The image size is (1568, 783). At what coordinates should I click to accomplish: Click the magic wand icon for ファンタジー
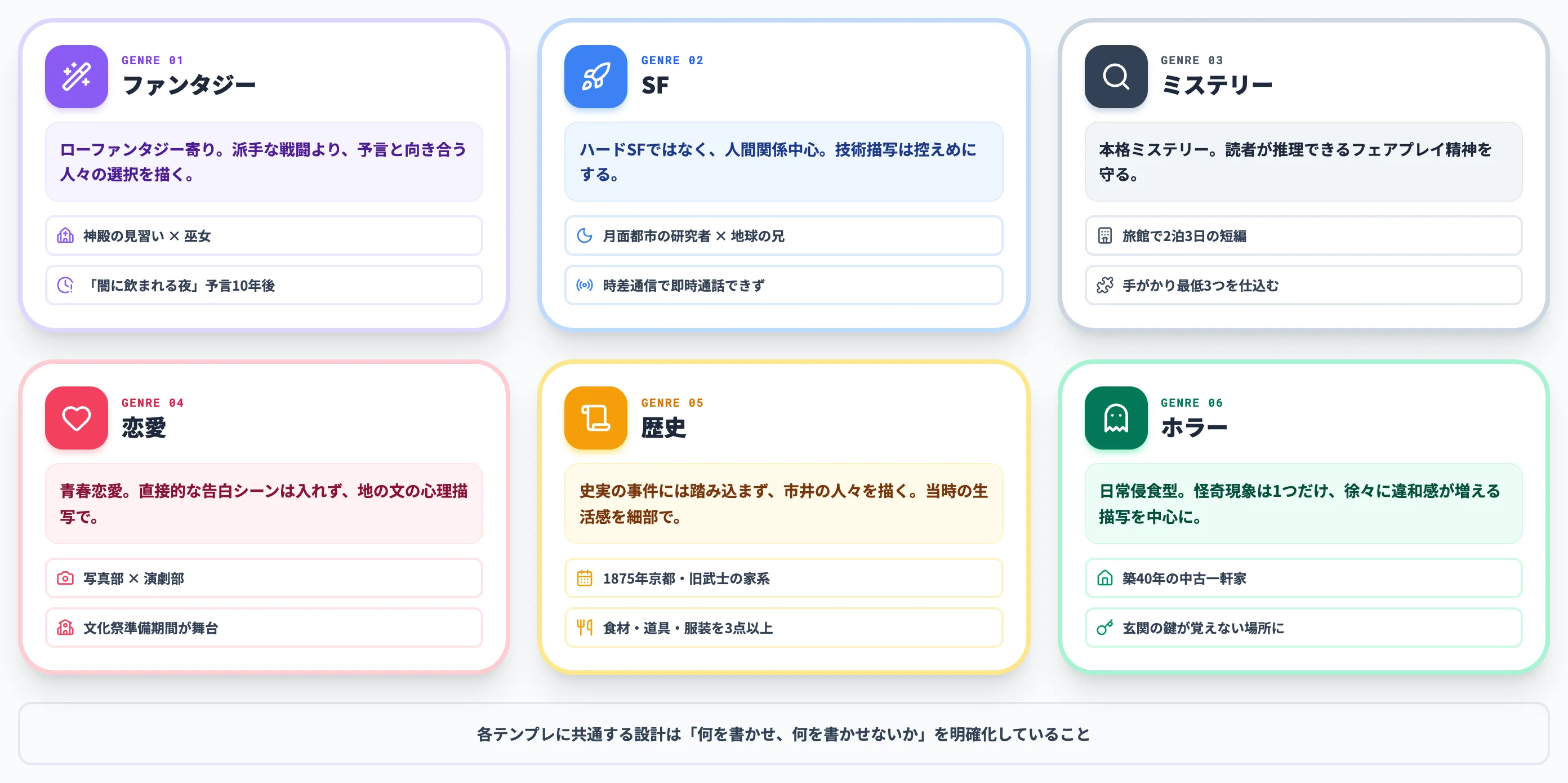click(x=76, y=76)
